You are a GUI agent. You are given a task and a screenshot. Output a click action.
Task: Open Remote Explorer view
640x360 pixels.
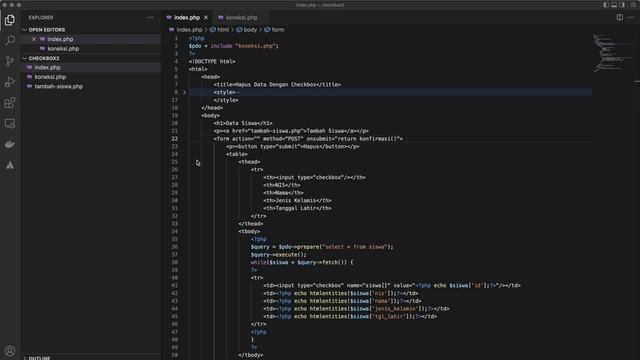[10, 124]
